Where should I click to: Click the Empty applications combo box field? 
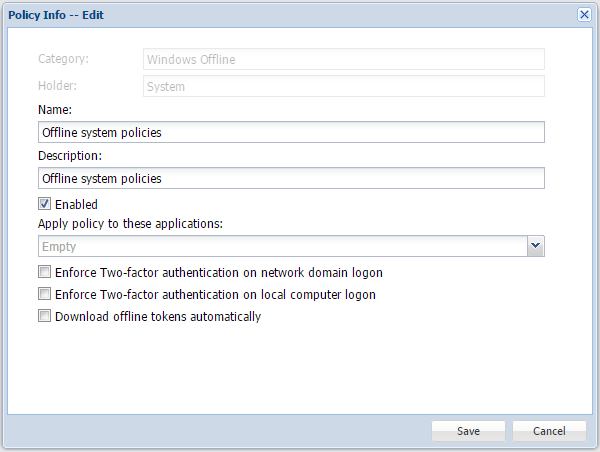coord(282,246)
